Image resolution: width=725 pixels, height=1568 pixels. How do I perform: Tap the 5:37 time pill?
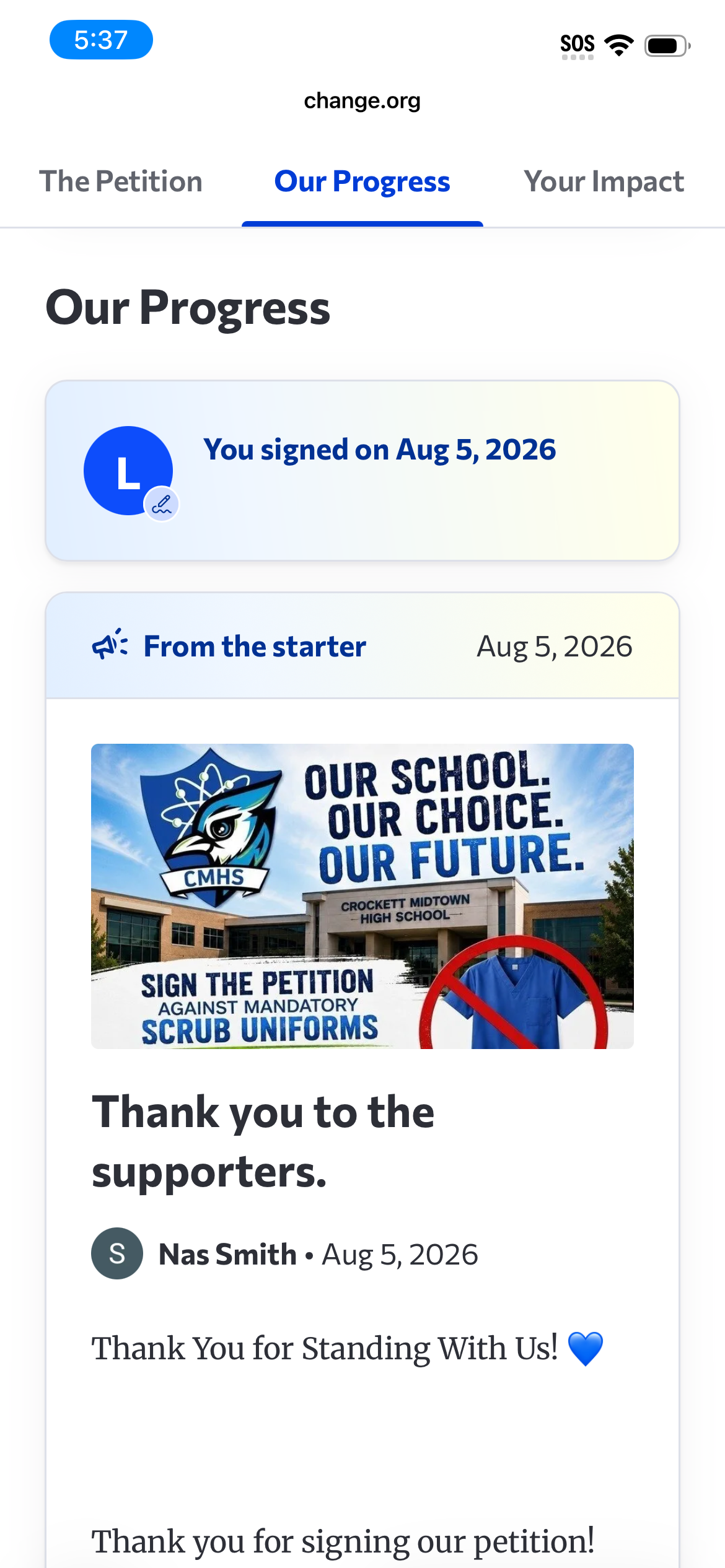pyautogui.click(x=101, y=40)
